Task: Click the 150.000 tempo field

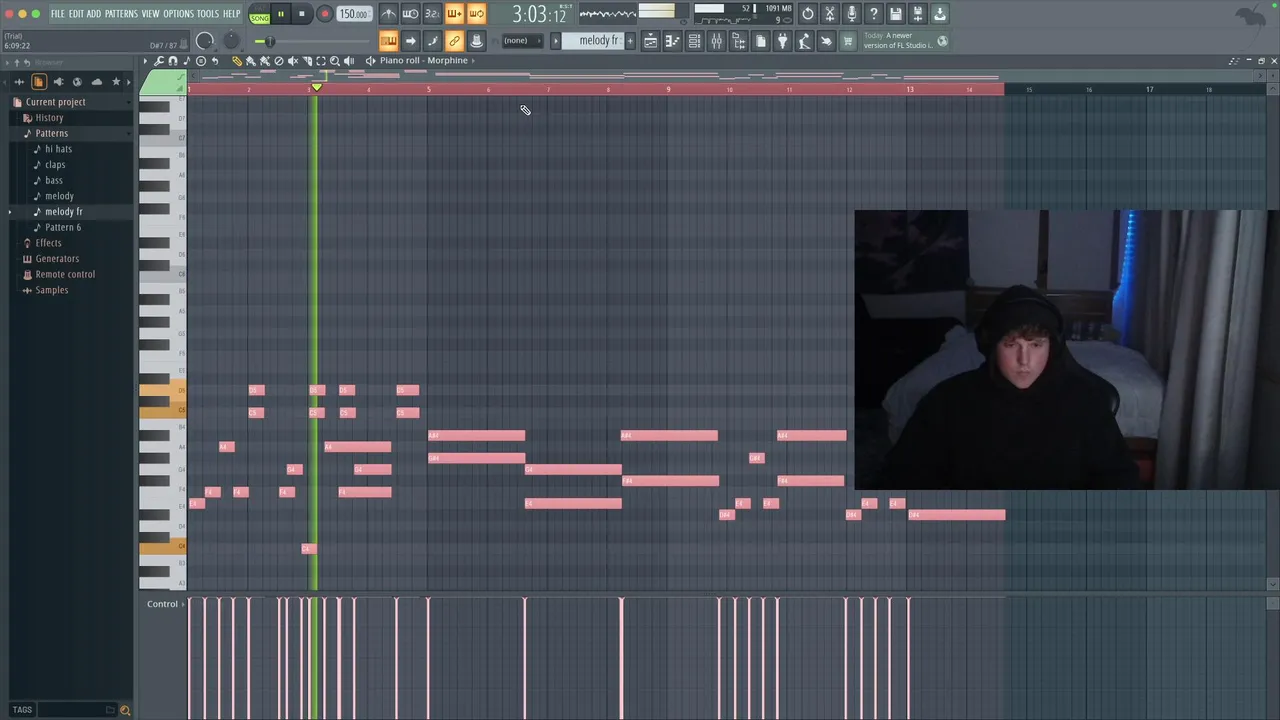Action: [353, 14]
